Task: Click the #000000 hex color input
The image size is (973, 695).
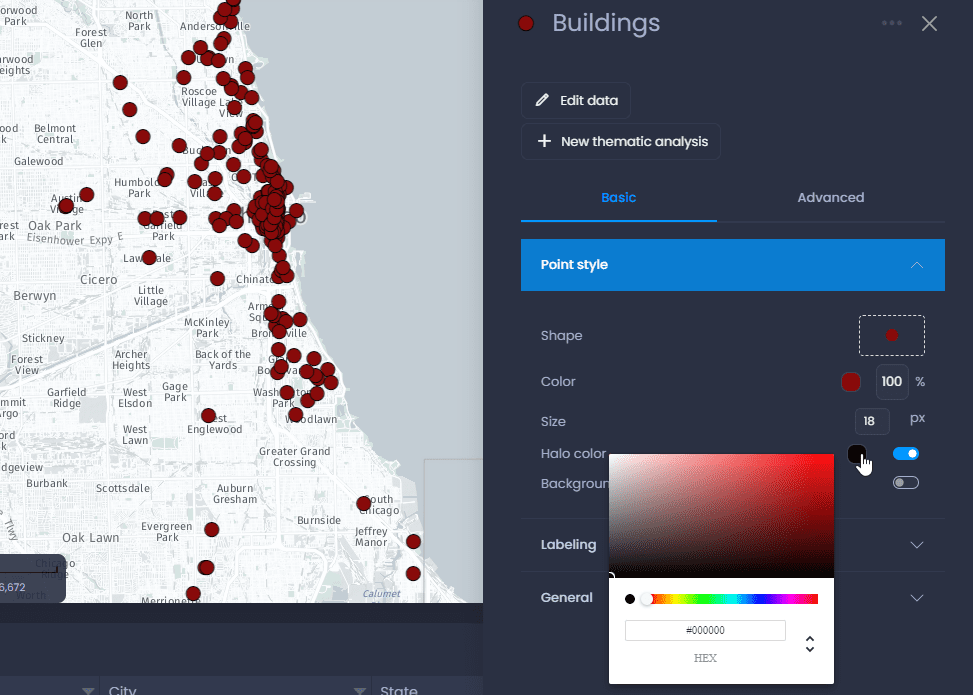Action: coord(705,630)
